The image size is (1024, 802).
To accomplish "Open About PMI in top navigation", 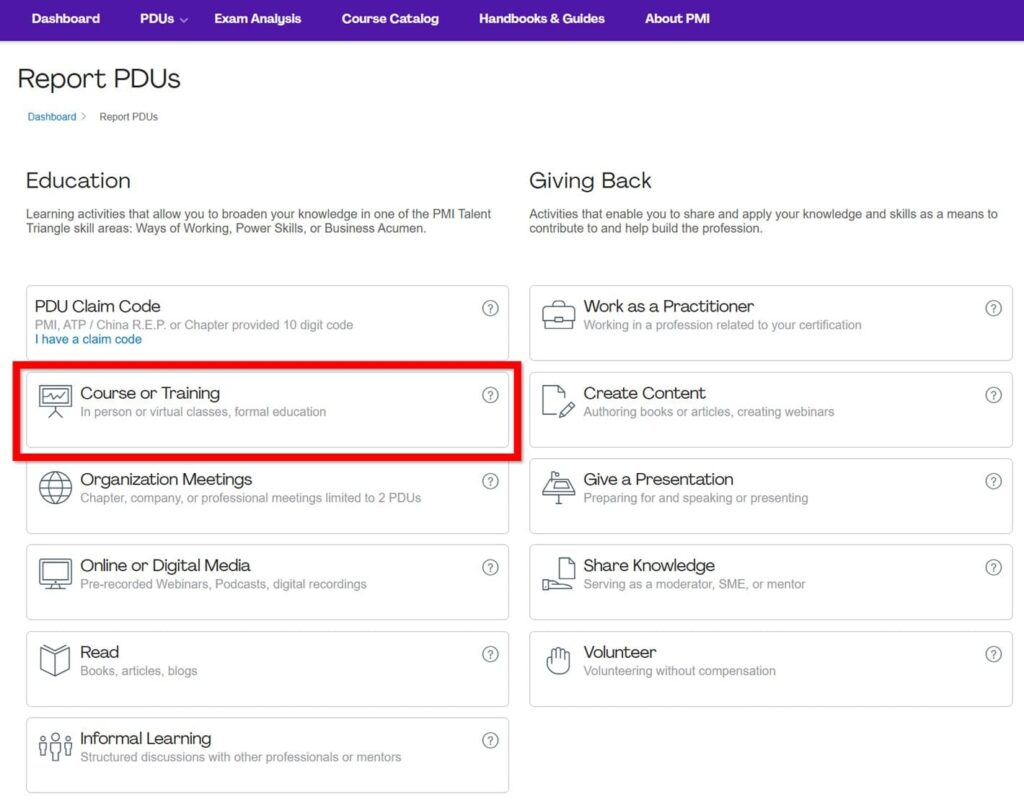I will tap(677, 19).
